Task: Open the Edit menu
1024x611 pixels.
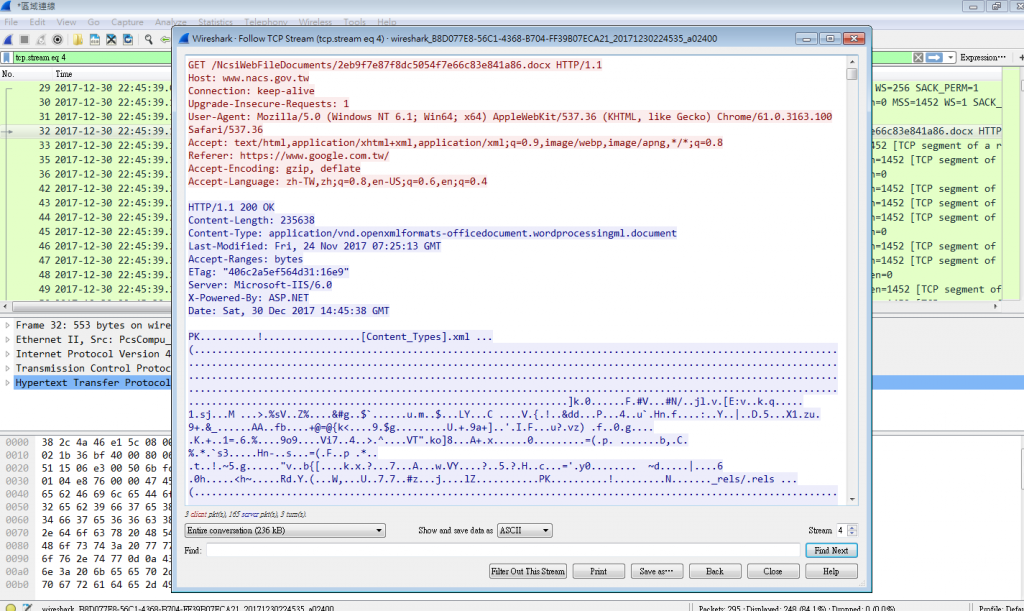Action: click(x=37, y=22)
